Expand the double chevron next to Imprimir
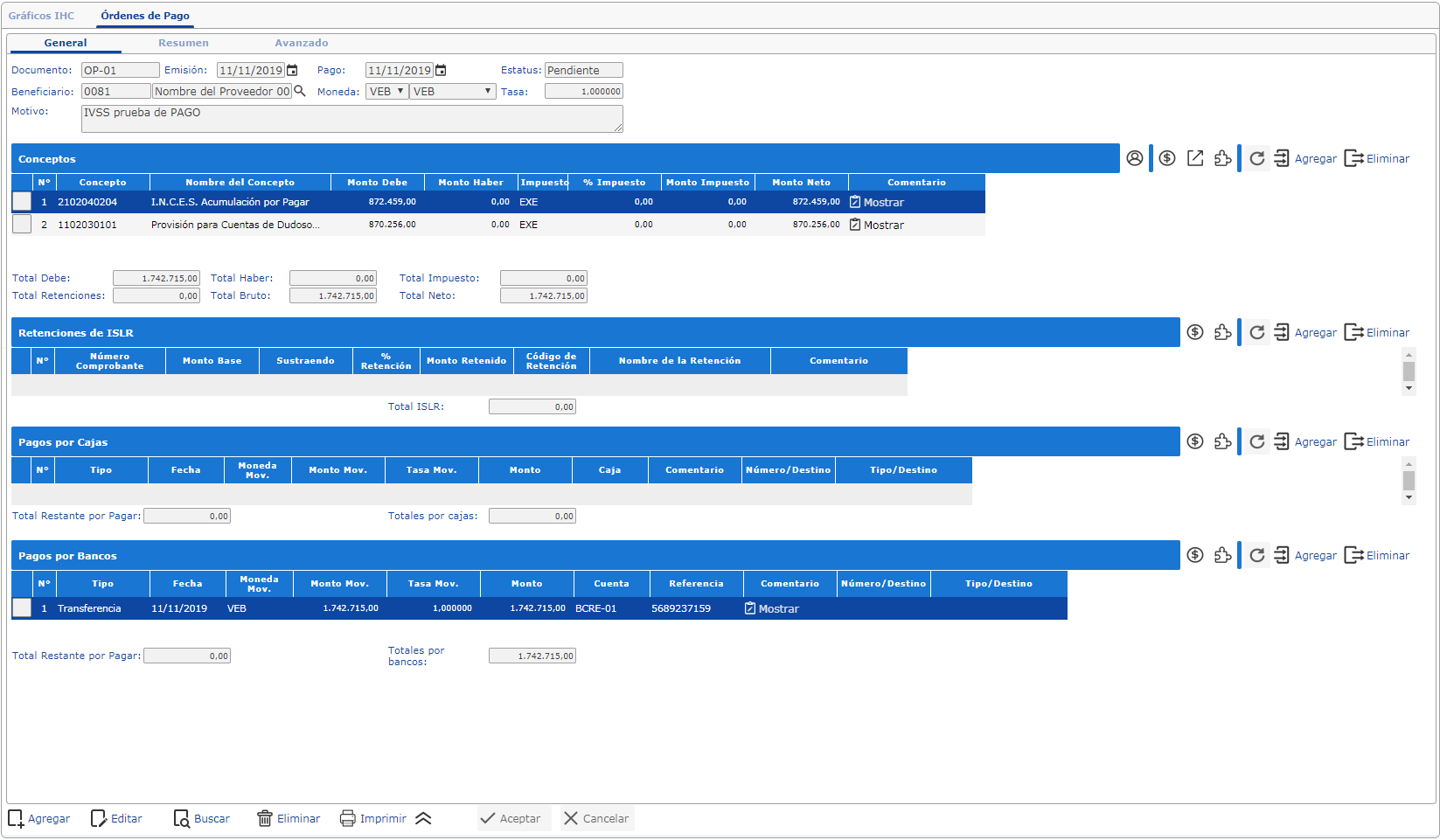Image resolution: width=1440 pixels, height=840 pixels. point(423,819)
